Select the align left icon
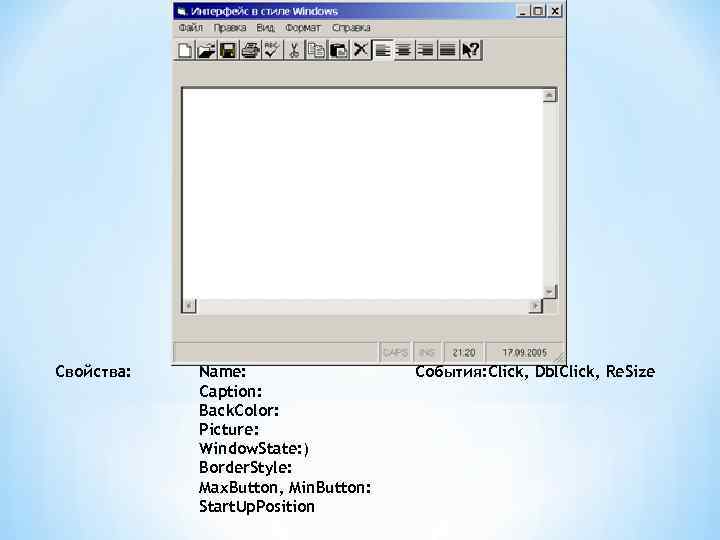This screenshot has width=720, height=540. coord(382,50)
